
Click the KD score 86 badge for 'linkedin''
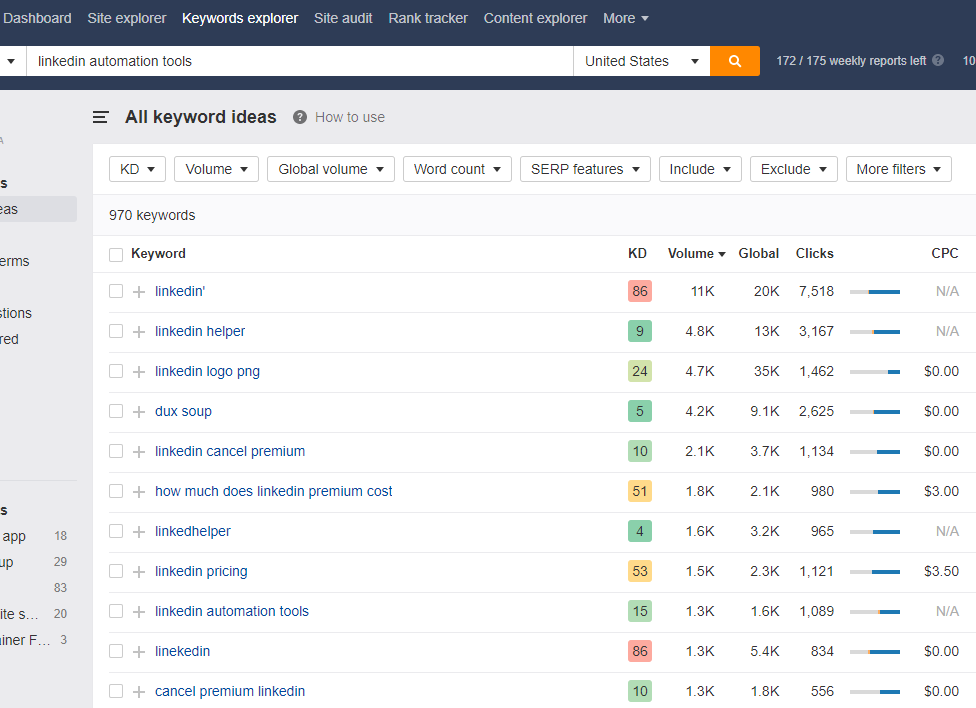[x=640, y=291]
